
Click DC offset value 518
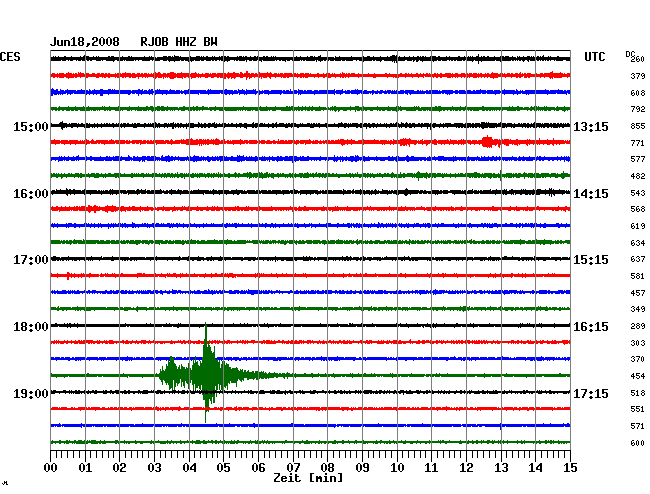[638, 393]
